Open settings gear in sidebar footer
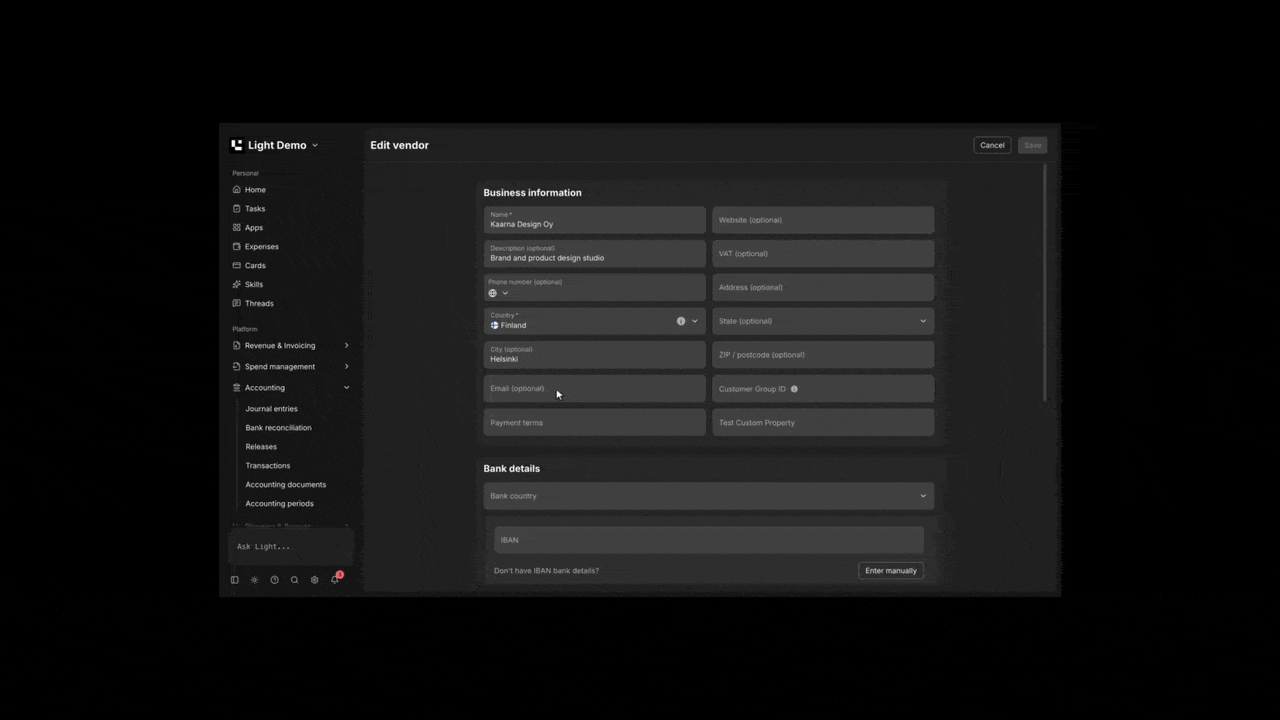This screenshot has height=720, width=1280. coord(314,580)
